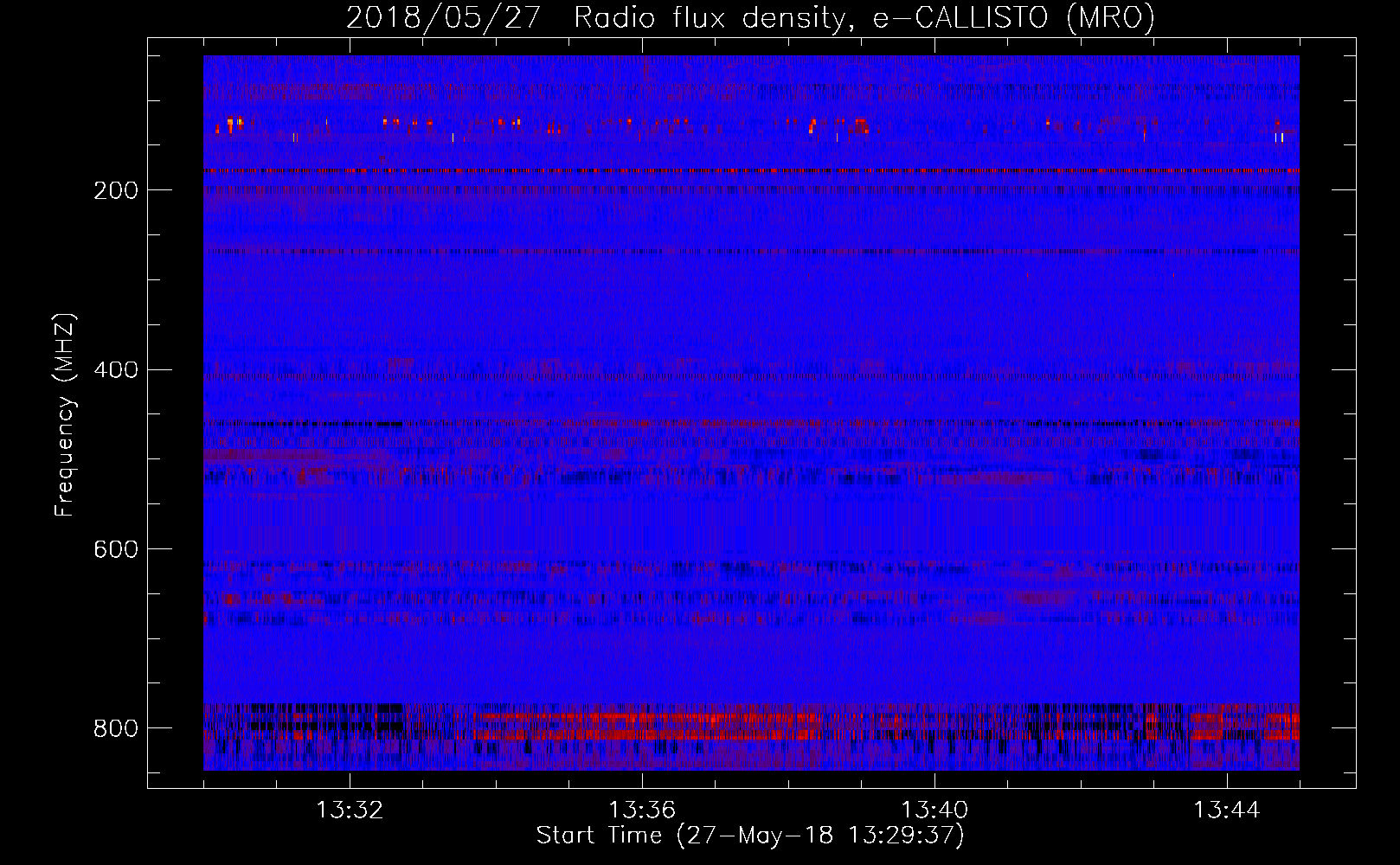The width and height of the screenshot is (1400, 865).
Task: Click the 13:32 time tick label
Action: 350,811
